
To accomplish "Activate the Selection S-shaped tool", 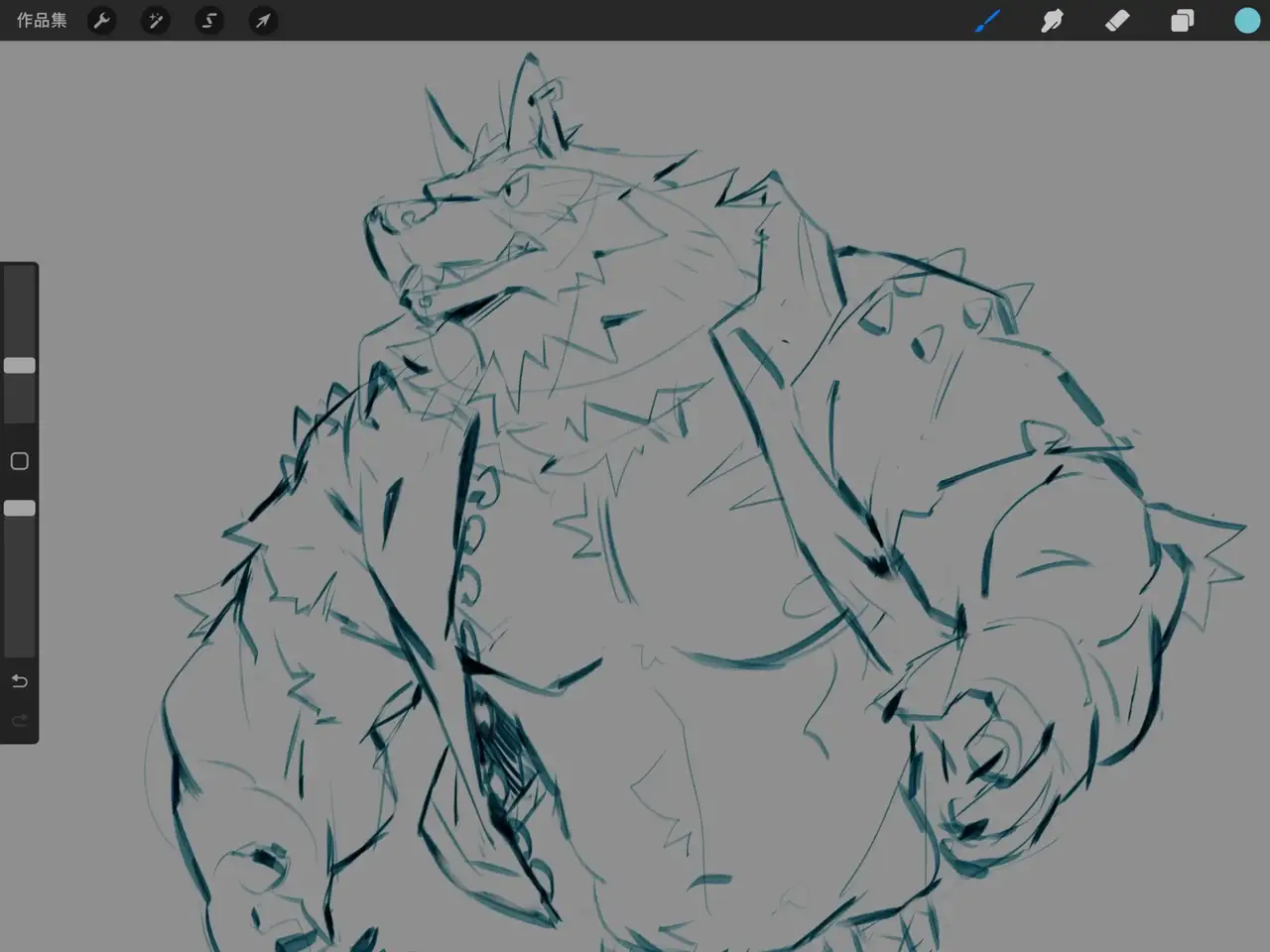I will pos(209,20).
